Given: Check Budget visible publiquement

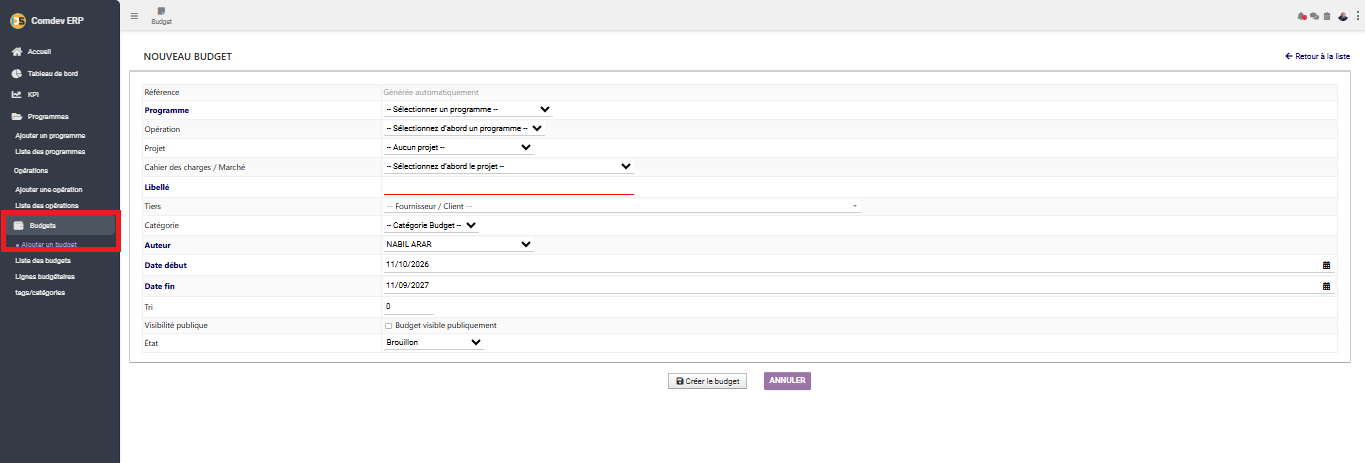Looking at the screenshot, I should (x=389, y=326).
